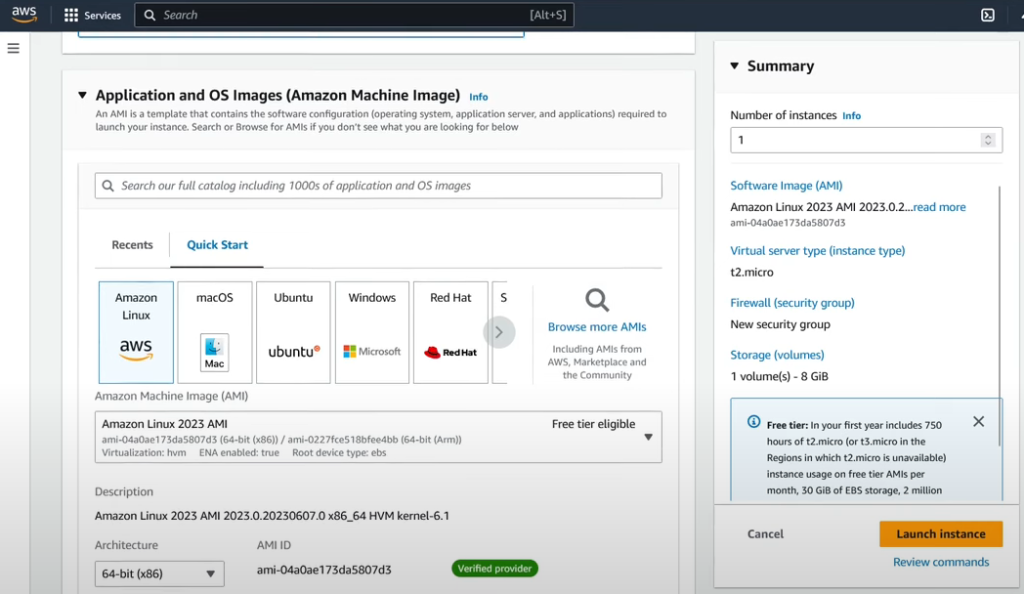The height and width of the screenshot is (594, 1024).
Task: Open the Services grid menu
Action: (71, 15)
